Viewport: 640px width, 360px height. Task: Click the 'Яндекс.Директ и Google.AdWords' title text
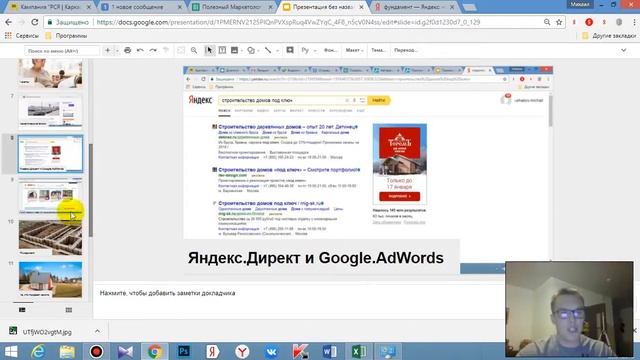pyautogui.click(x=316, y=258)
